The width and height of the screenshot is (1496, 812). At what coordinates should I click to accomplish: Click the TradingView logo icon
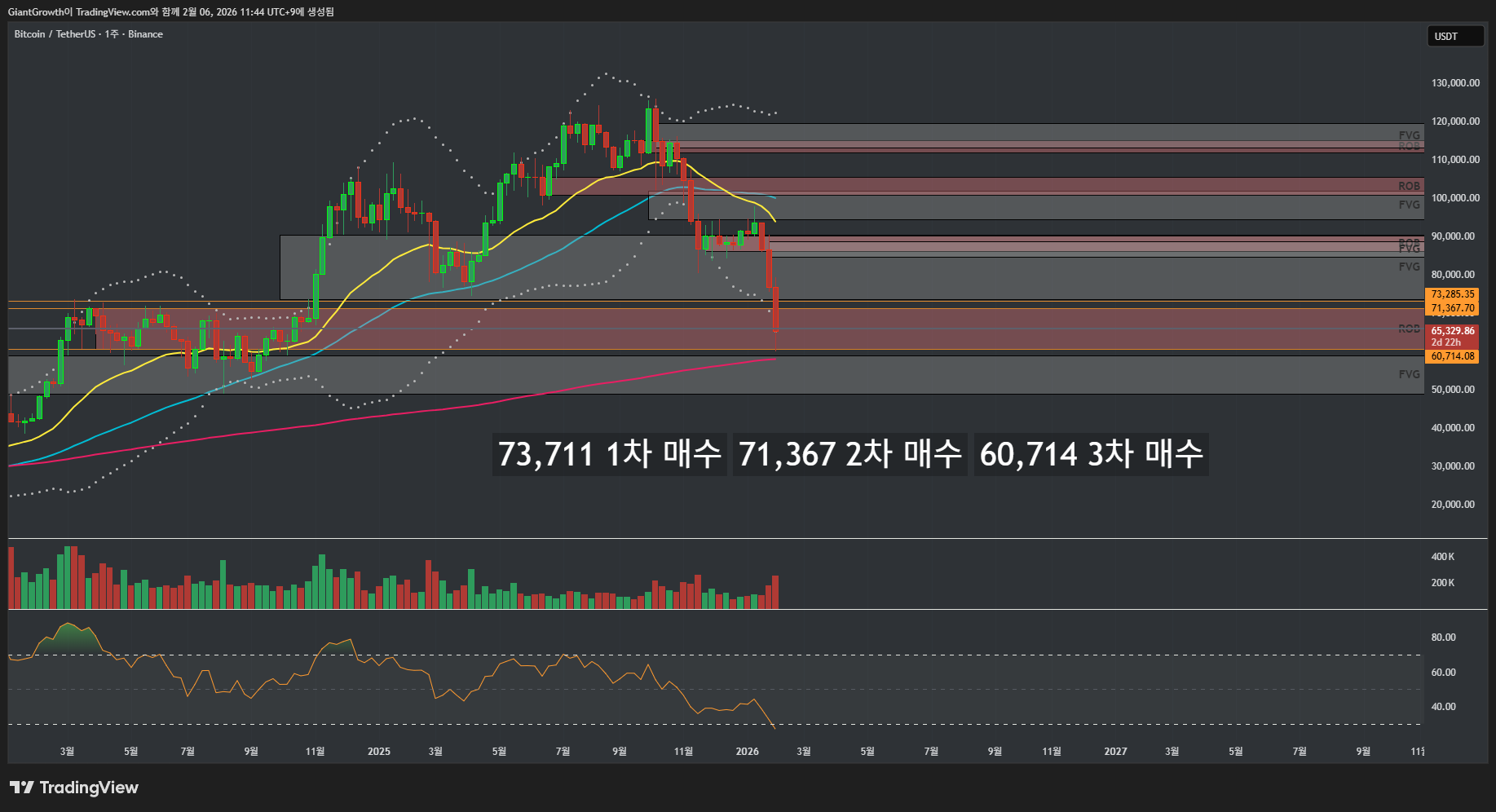point(22,788)
